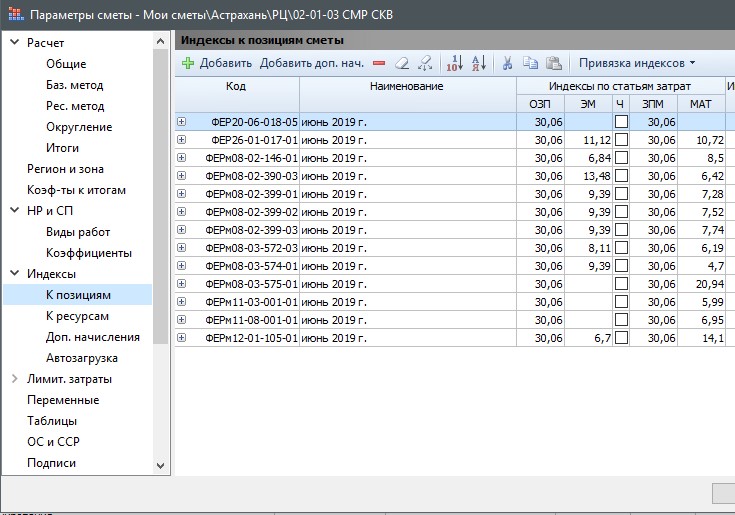Click the copy icon in toolbar
The height and width of the screenshot is (515, 735).
click(530, 63)
